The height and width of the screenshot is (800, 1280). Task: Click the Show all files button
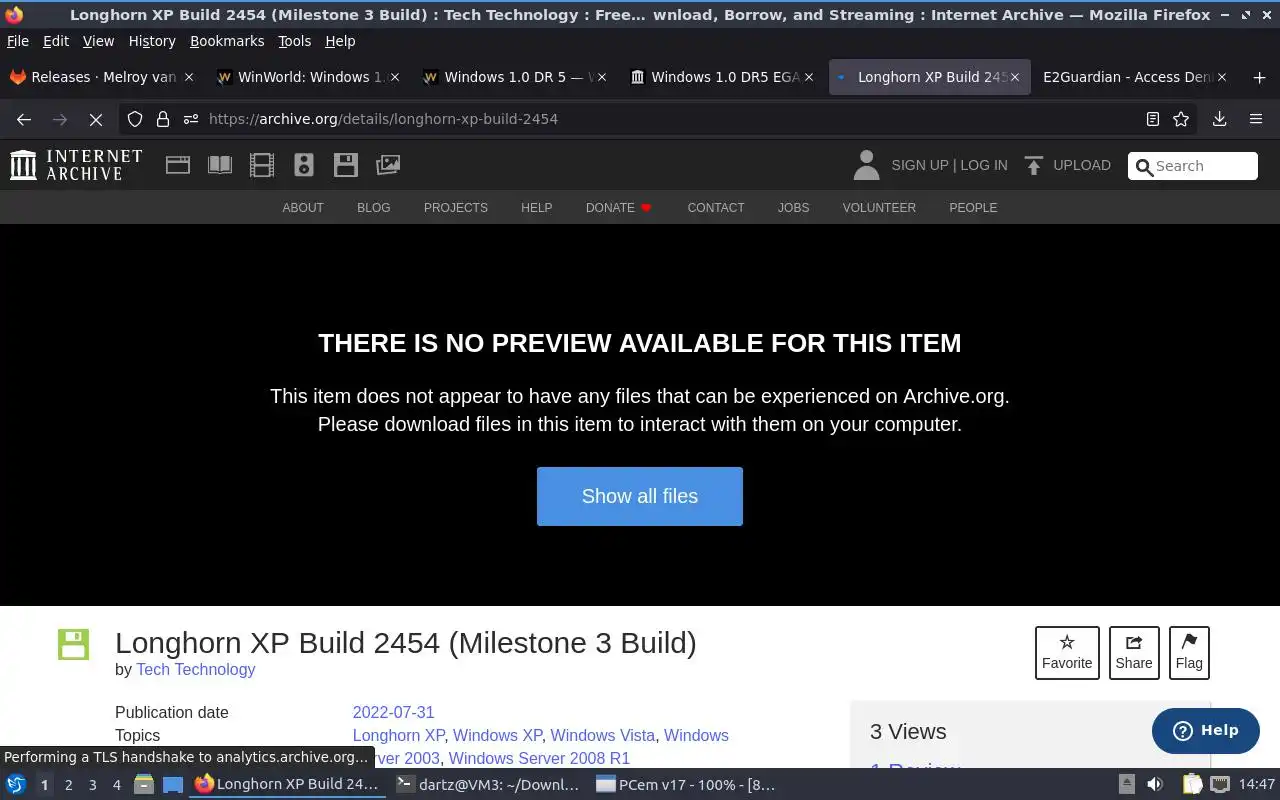click(x=640, y=496)
